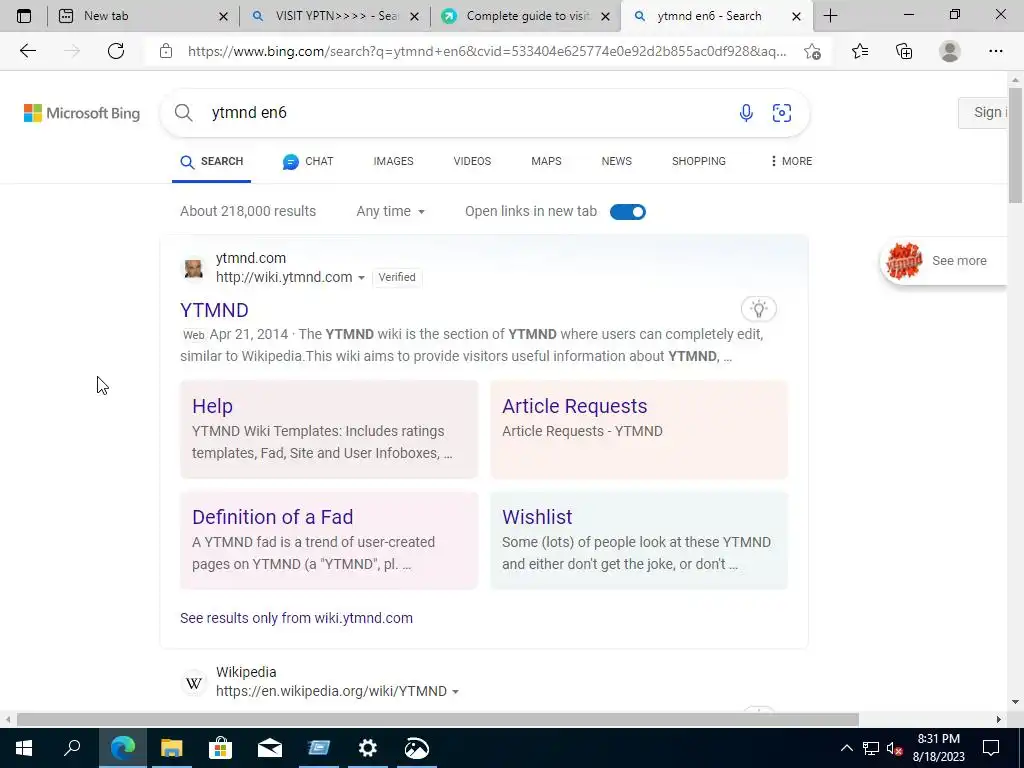1024x768 pixels.
Task: Expand the wiki.ytmnd.com URL dropdown arrow
Action: [361, 278]
